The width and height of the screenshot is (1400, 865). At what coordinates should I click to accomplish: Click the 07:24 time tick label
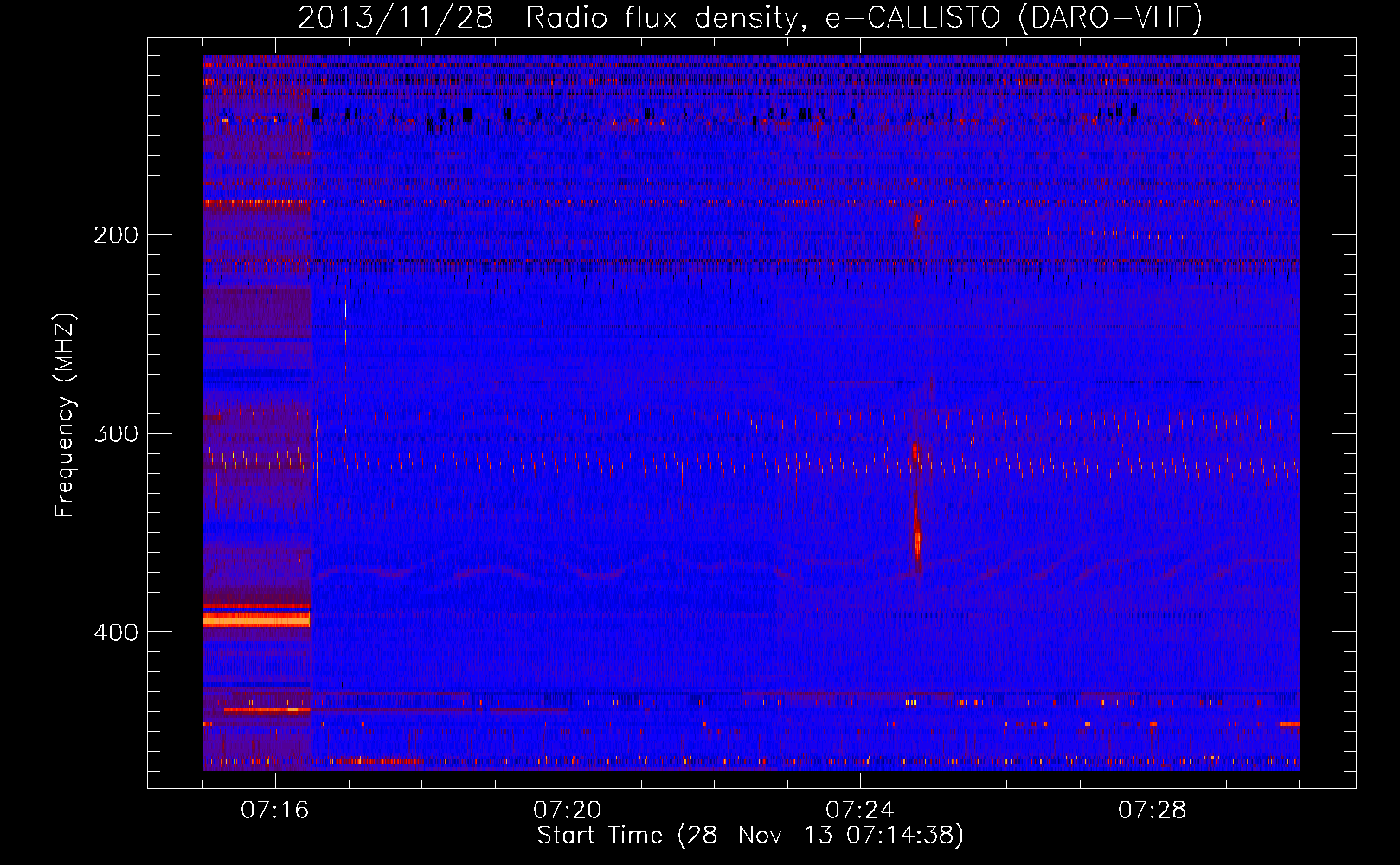tap(860, 811)
